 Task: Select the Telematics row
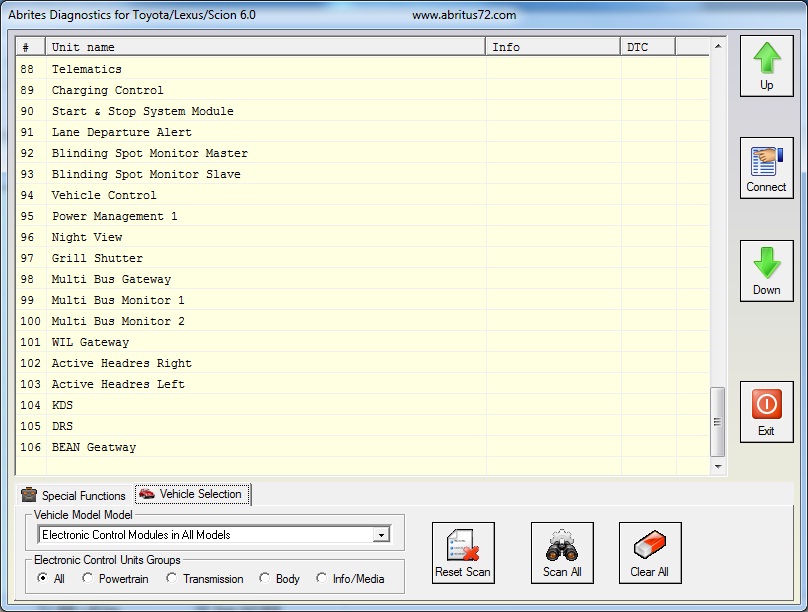pos(363,69)
